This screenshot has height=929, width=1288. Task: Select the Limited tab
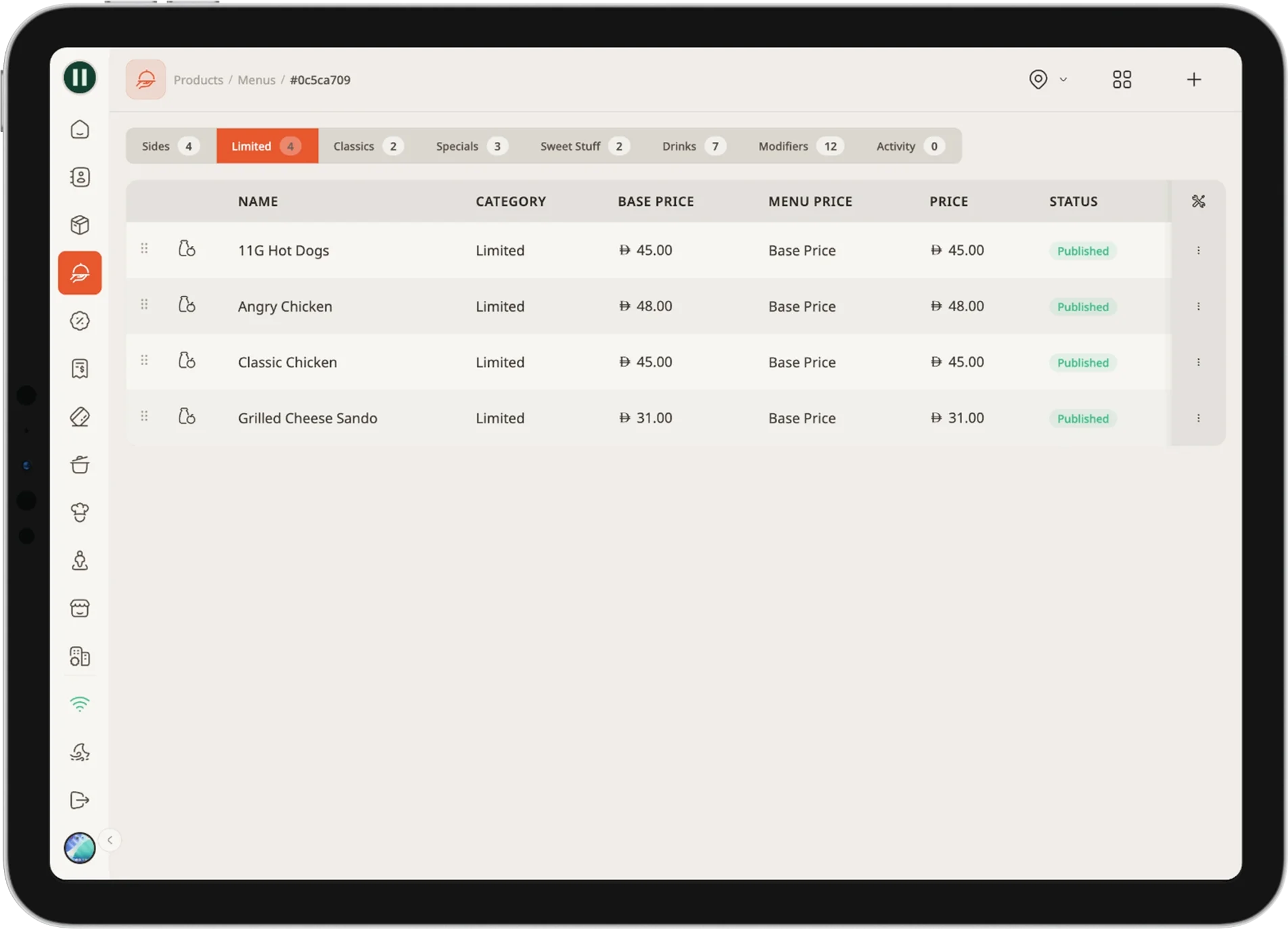[267, 146]
